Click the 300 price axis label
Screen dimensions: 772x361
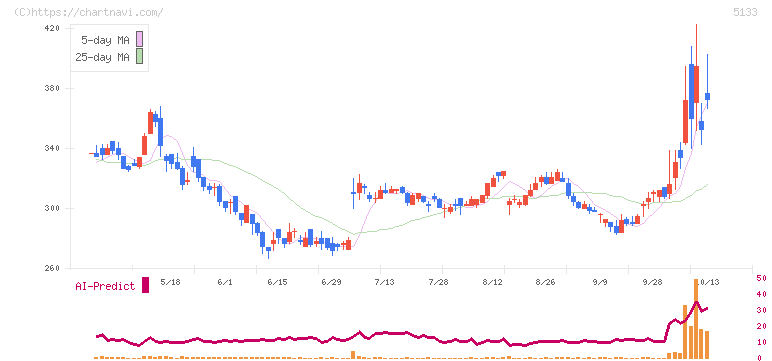point(53,209)
